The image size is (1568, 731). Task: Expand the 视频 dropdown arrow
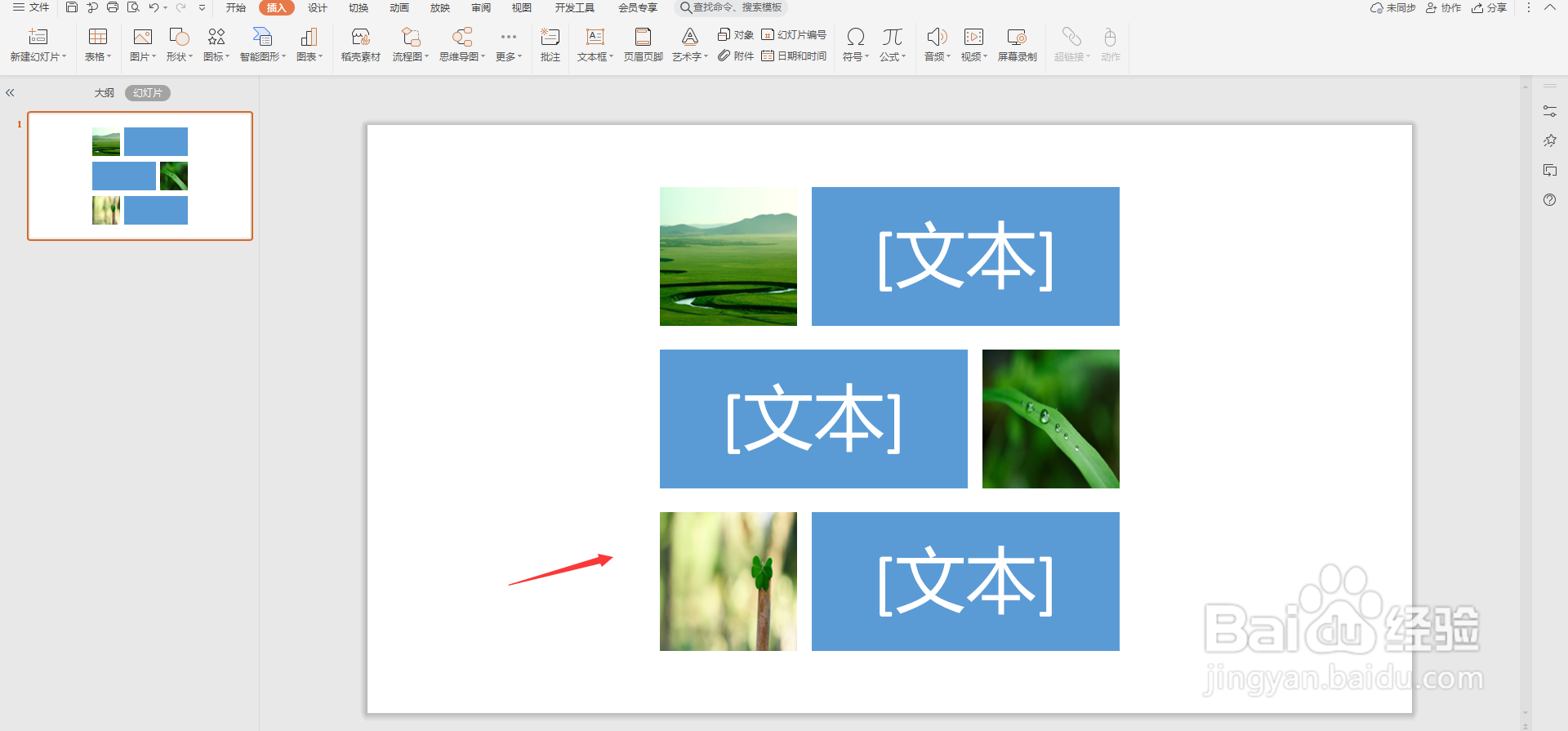tap(986, 56)
